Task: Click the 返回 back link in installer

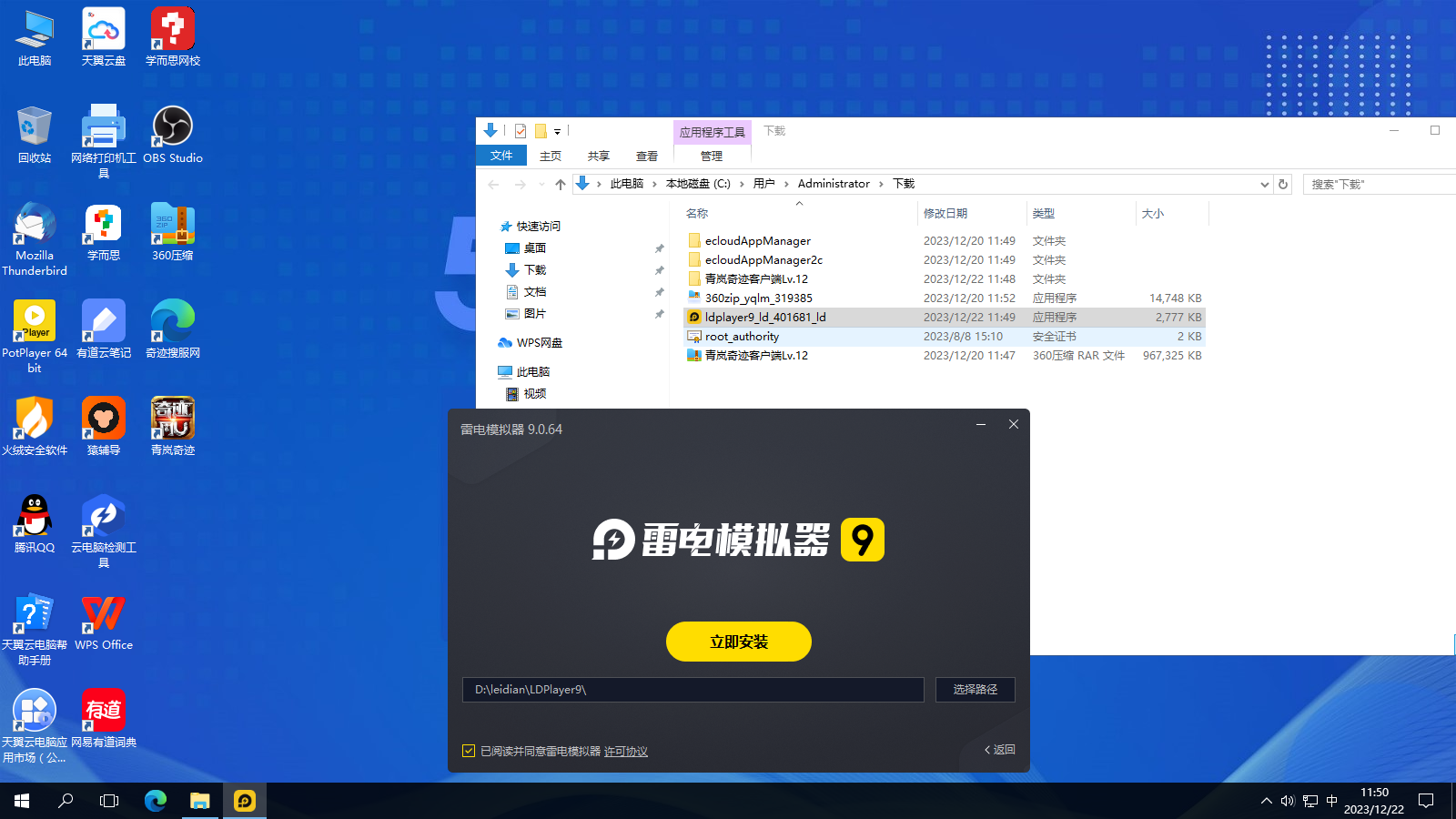Action: coord(999,750)
